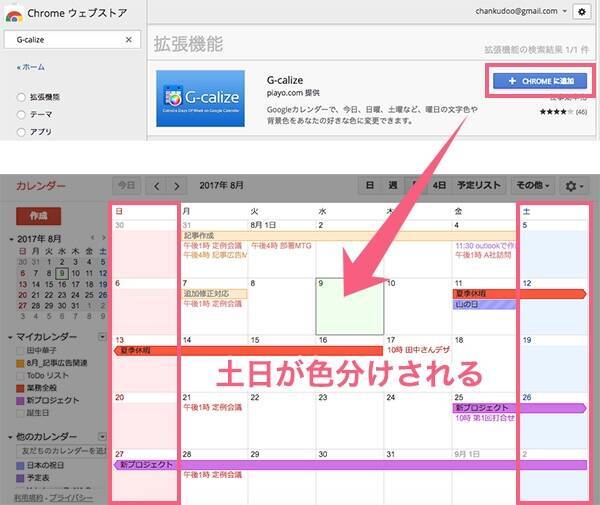Open the calendar settings gear menu
Viewport: 600px width, 505px height.
pos(574,186)
